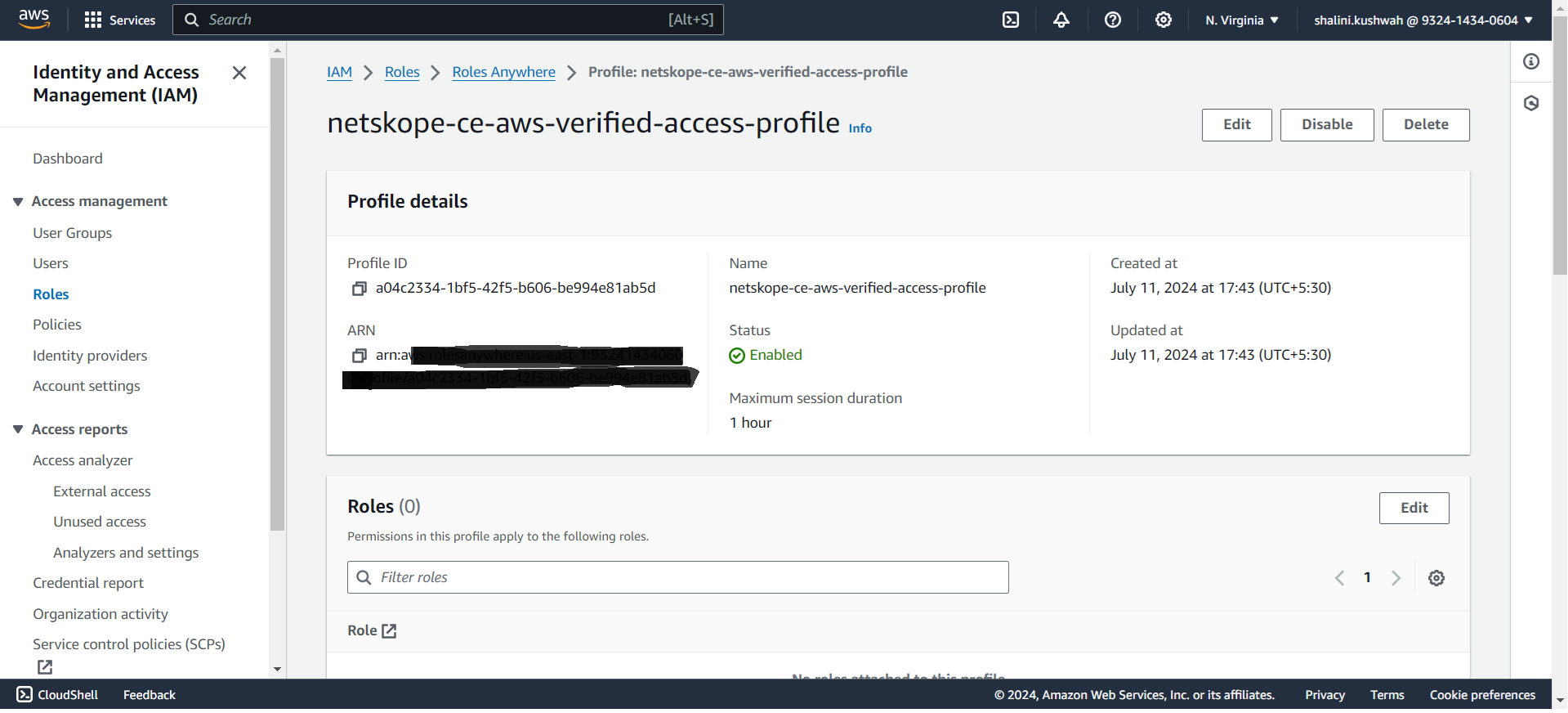Click the Roles Anywhere breadcrumb link
The image size is (1568, 713).
pyautogui.click(x=504, y=72)
